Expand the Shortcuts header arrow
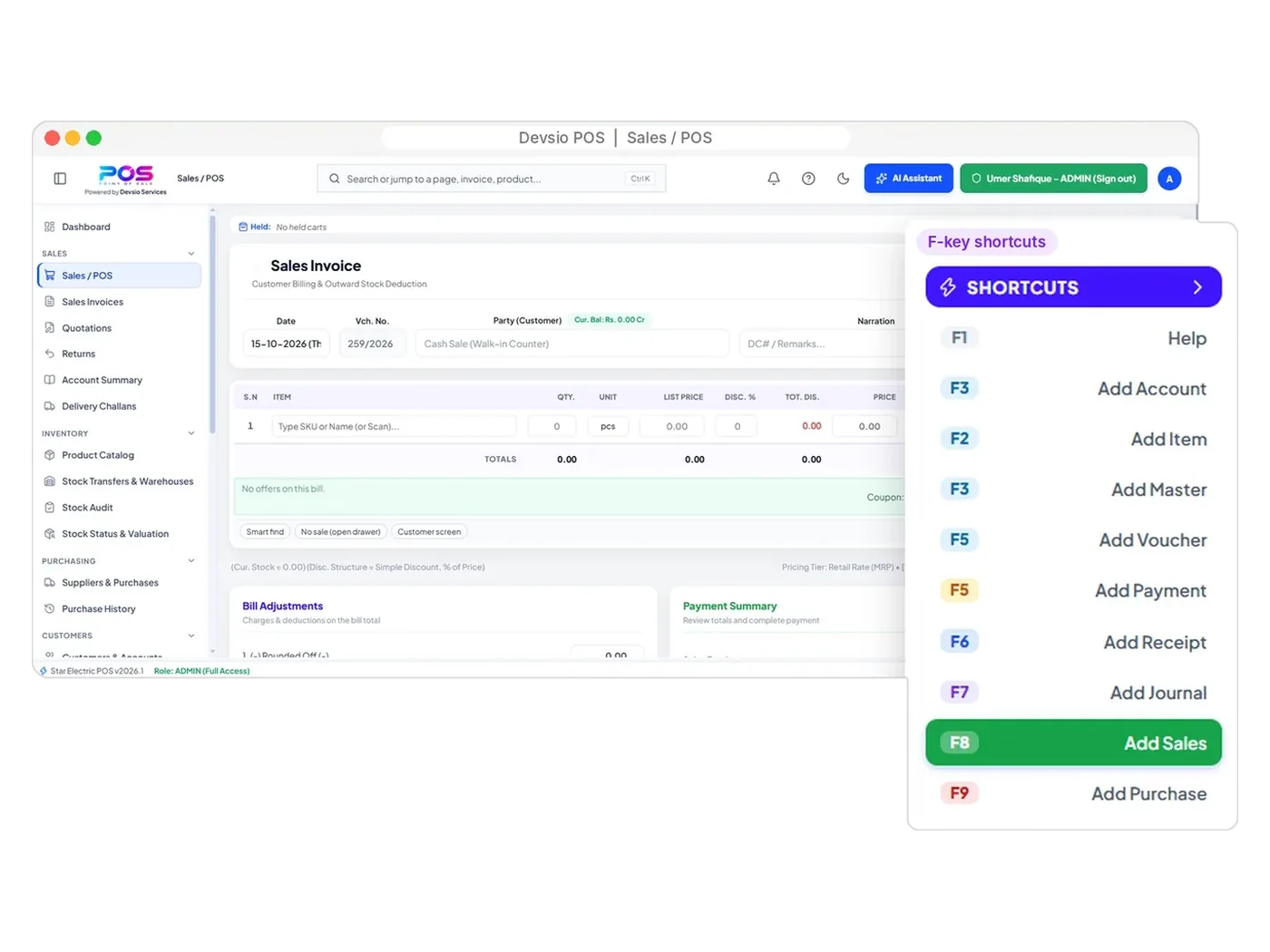 coord(1197,287)
